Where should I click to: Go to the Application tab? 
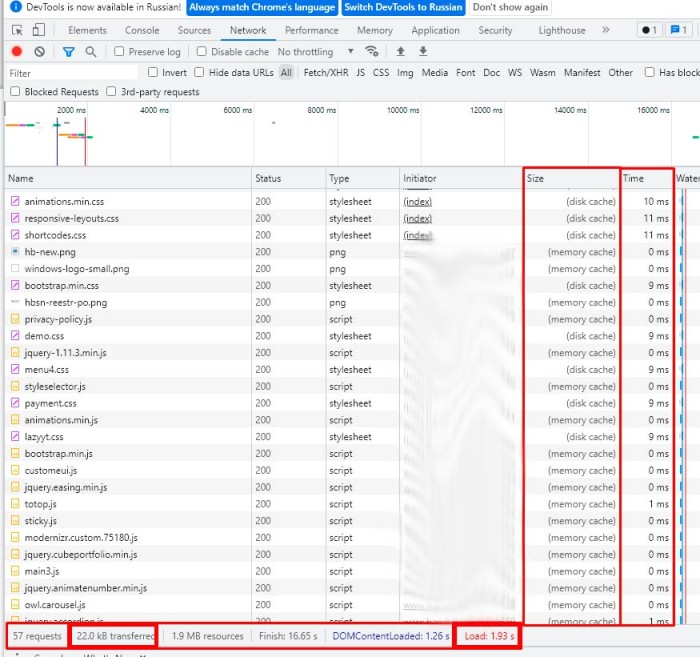(x=435, y=30)
